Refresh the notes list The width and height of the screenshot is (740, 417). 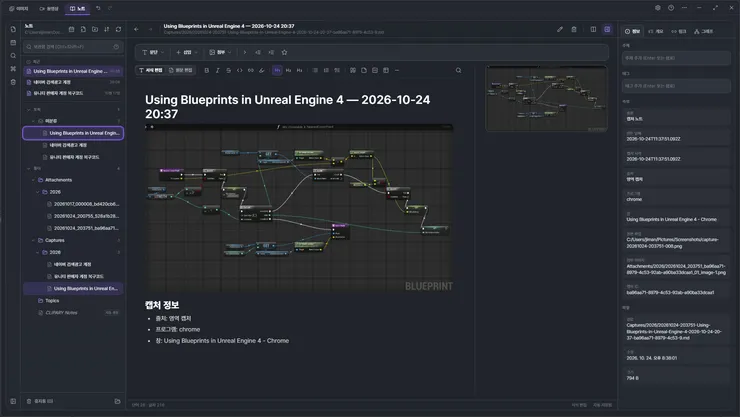[118, 29]
